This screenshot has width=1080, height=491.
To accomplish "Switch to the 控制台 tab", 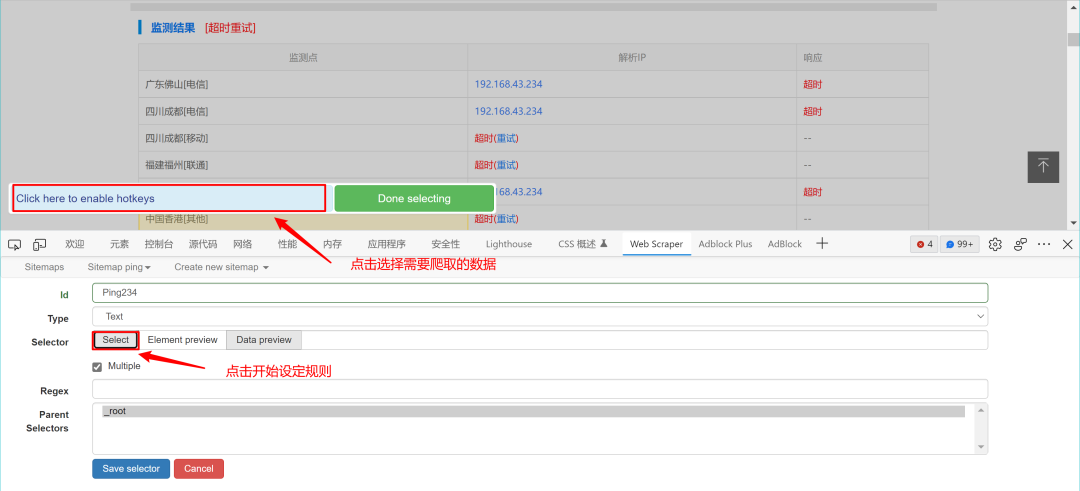I will point(159,244).
